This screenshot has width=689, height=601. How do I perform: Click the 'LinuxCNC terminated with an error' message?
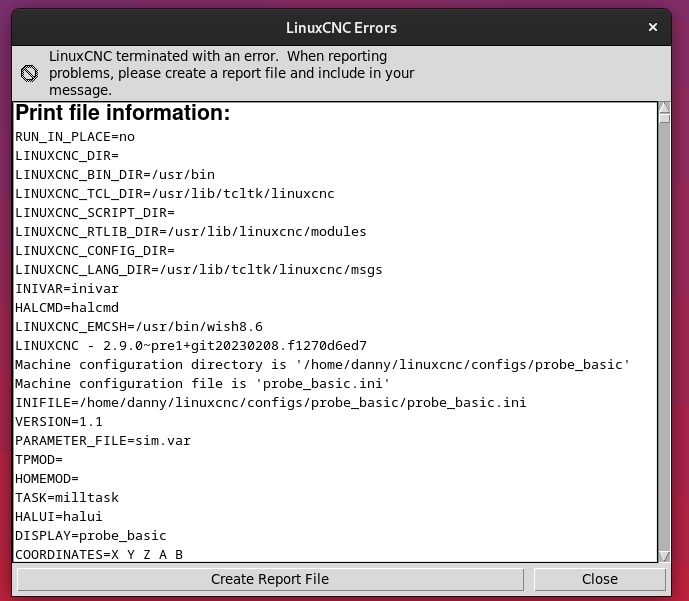[x=231, y=73]
